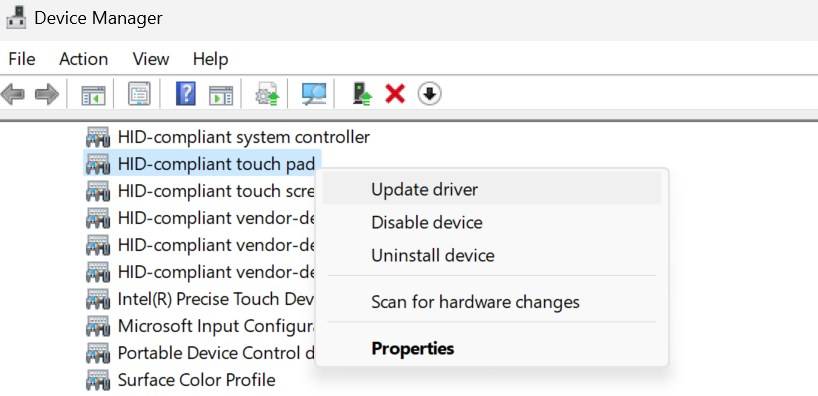This screenshot has width=818, height=396.
Task: Select HID-compliant touch screen device
Action: click(x=216, y=191)
